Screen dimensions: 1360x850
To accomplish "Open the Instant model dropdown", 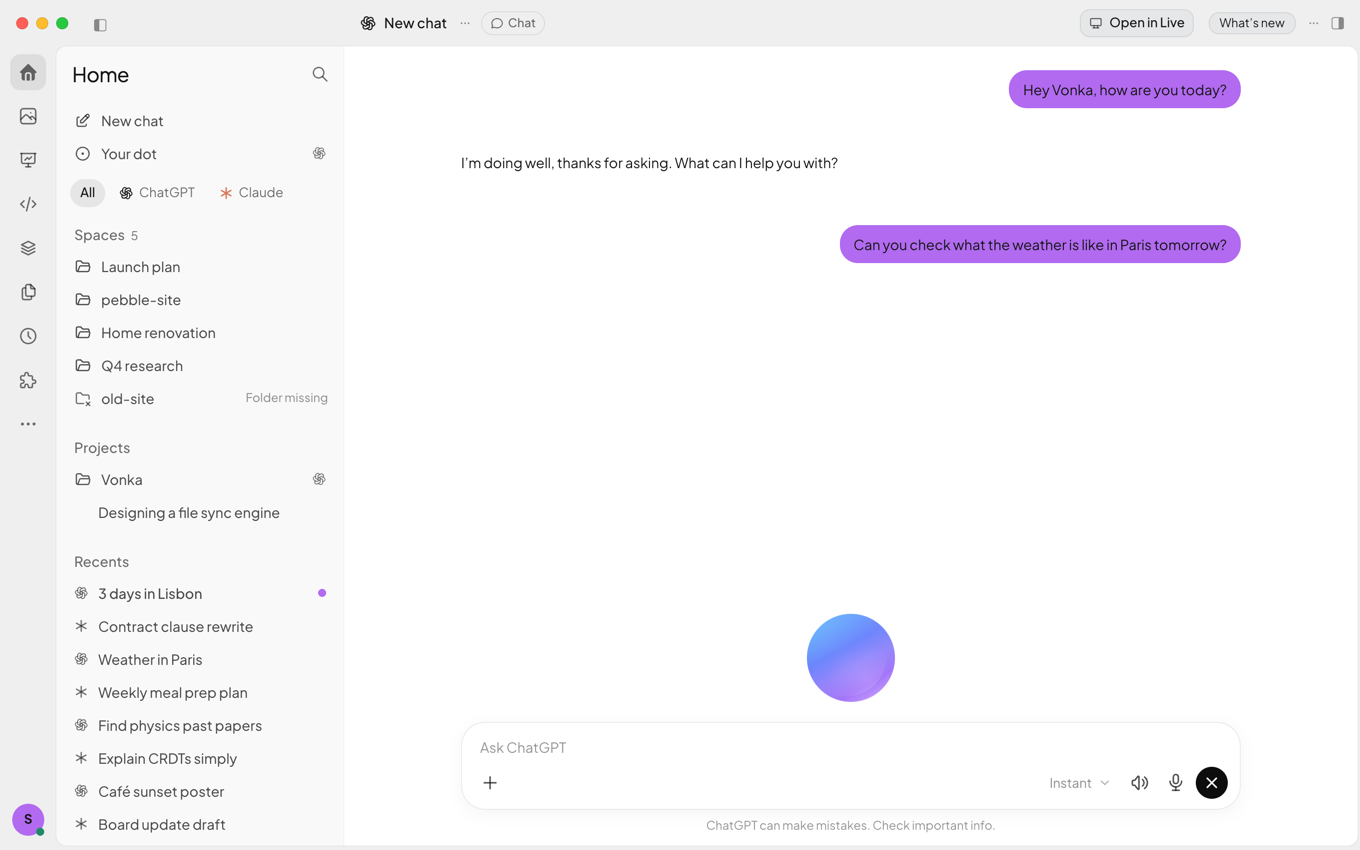I will pyautogui.click(x=1079, y=783).
